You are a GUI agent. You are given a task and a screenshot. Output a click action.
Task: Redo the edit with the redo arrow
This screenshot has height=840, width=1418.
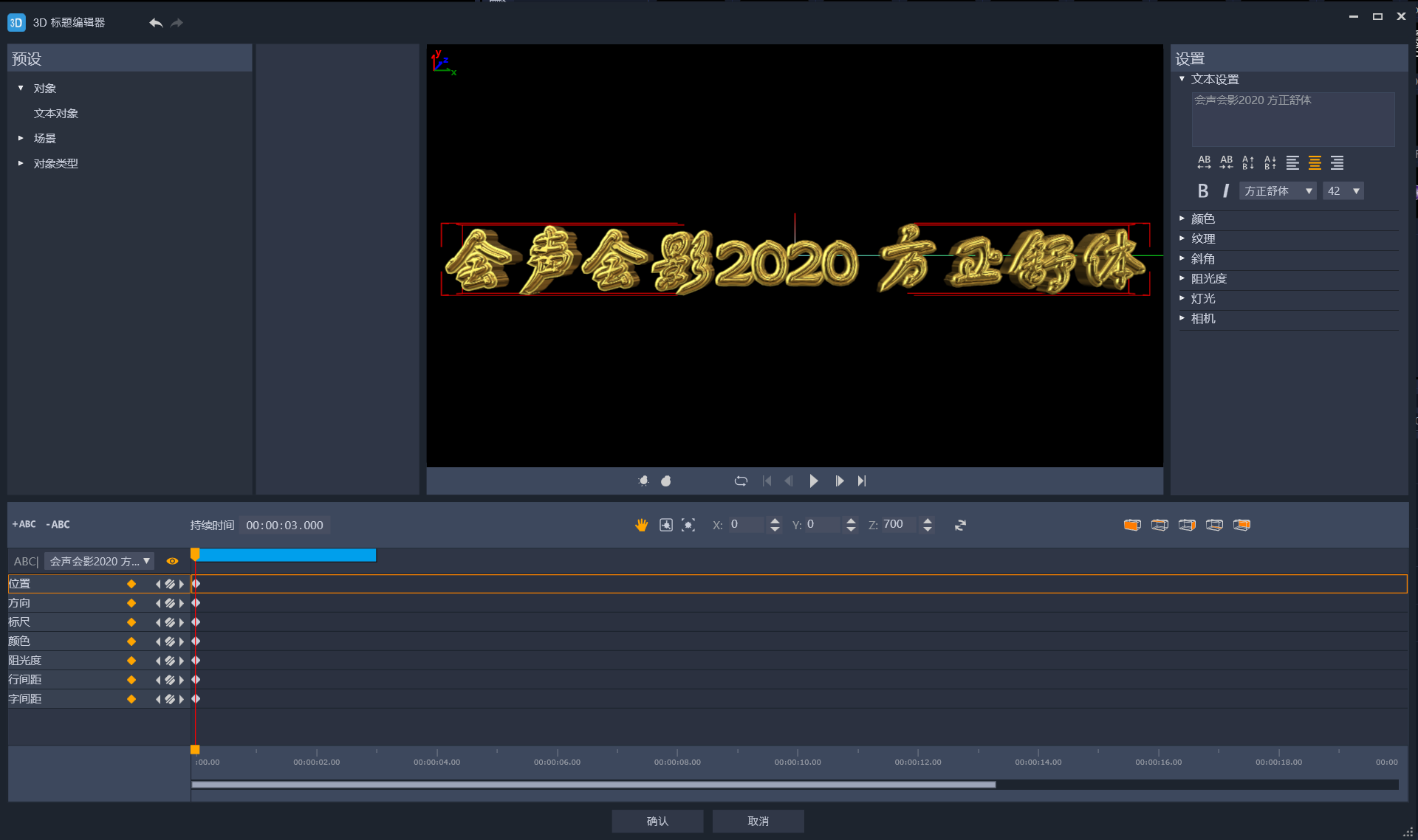pyautogui.click(x=177, y=23)
